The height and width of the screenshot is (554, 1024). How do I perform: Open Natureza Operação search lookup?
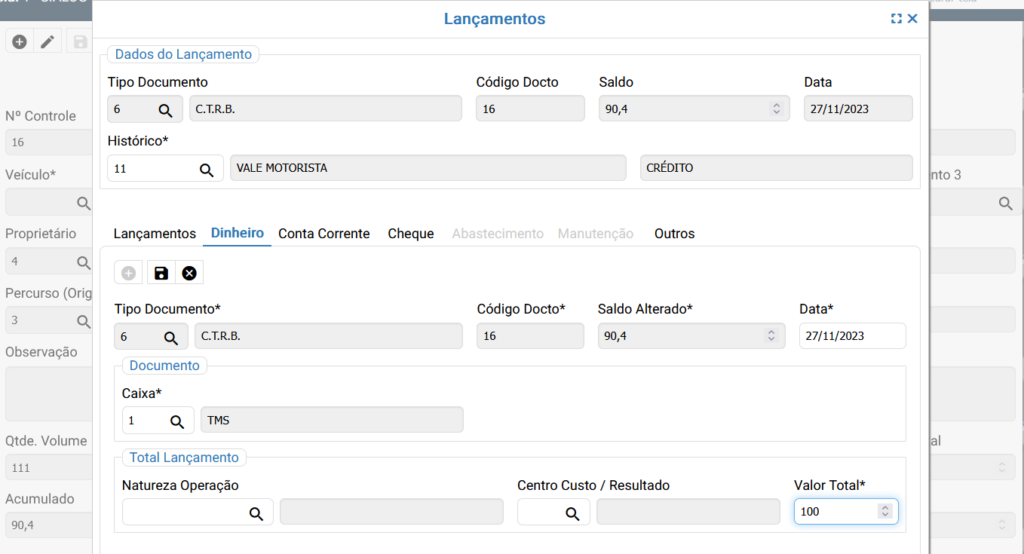[256, 513]
